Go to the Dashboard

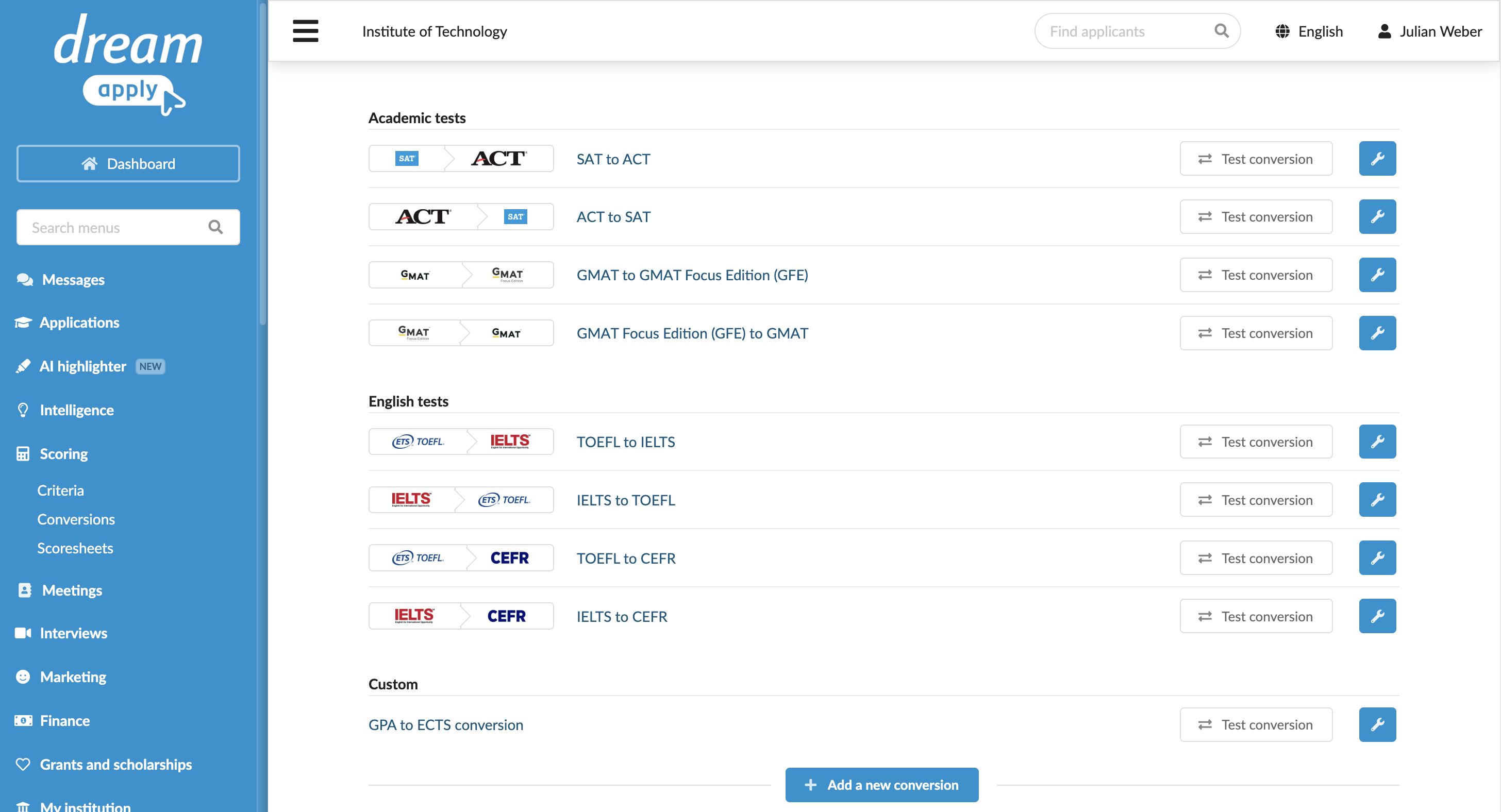coord(128,164)
